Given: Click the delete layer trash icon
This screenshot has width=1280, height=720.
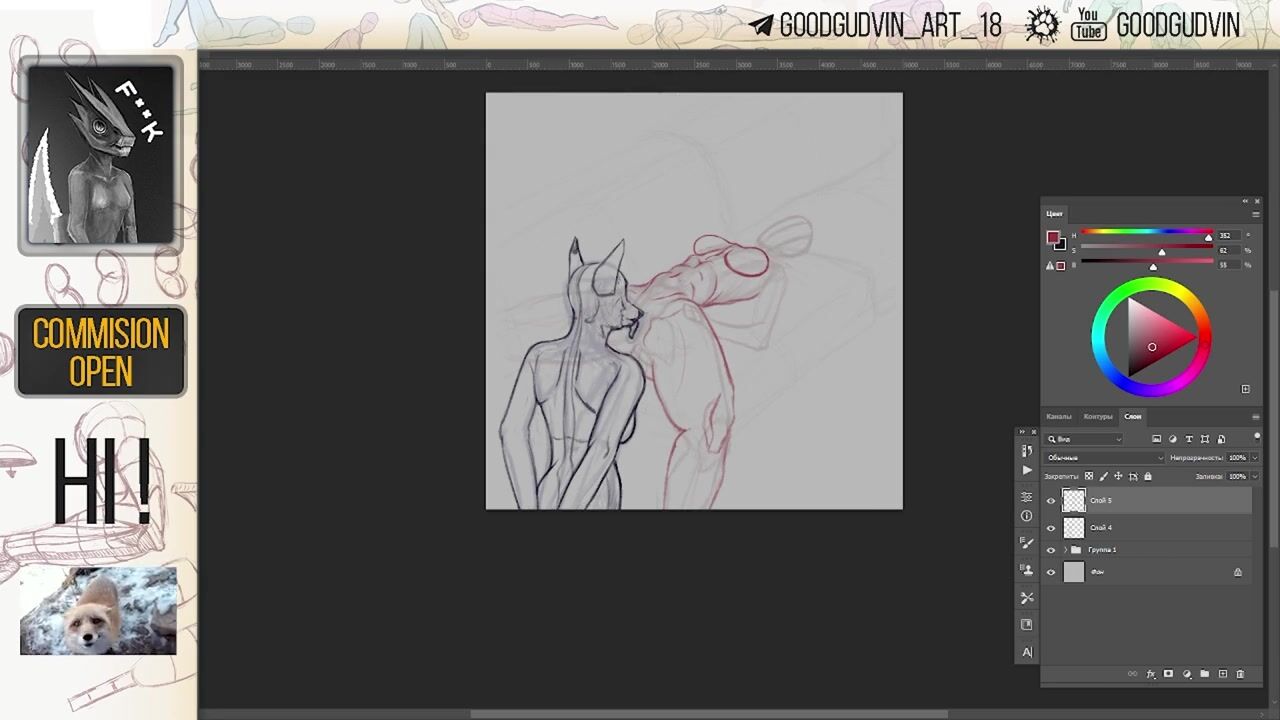Looking at the screenshot, I should pyautogui.click(x=1240, y=674).
